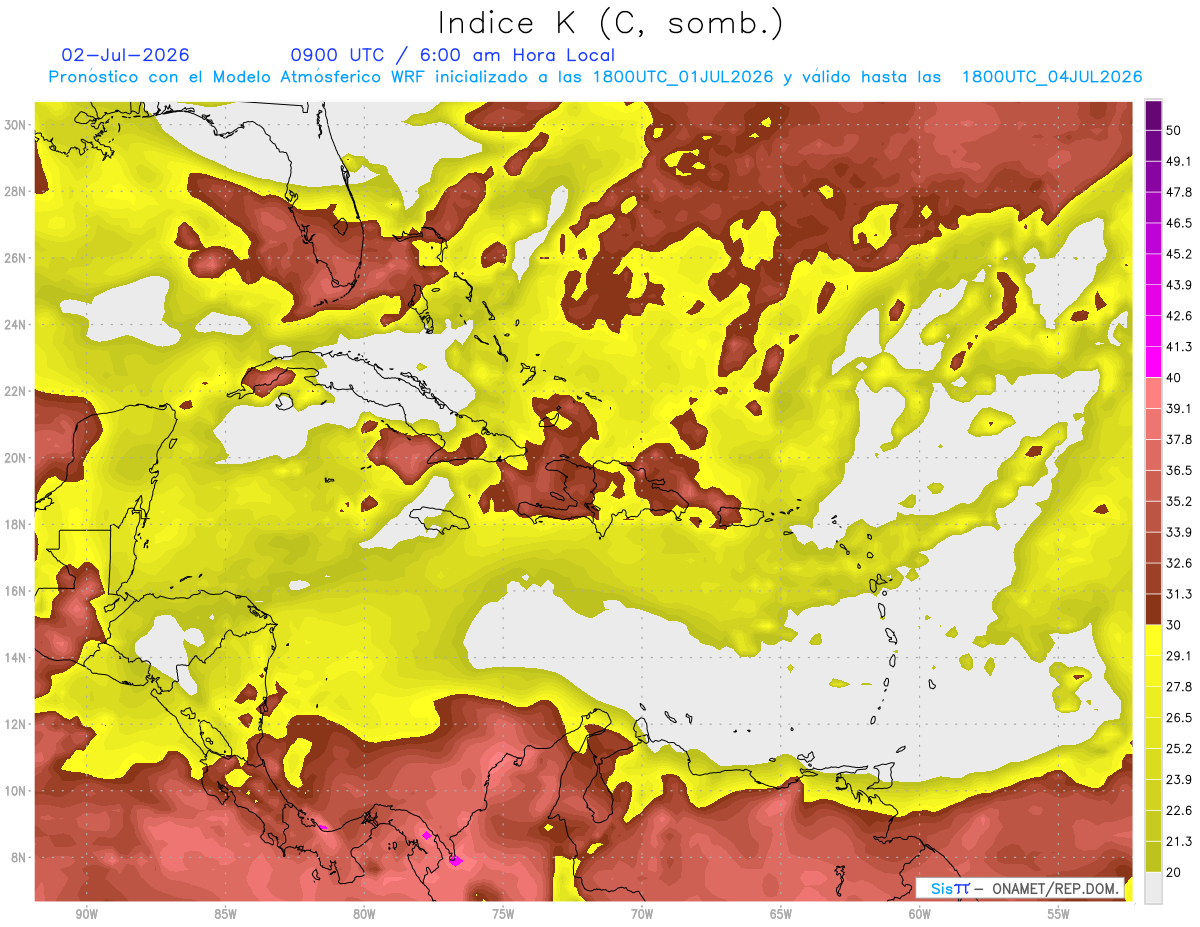This screenshot has width=1200, height=927.
Task: Click the '22N' latitude label
Action: [17, 391]
